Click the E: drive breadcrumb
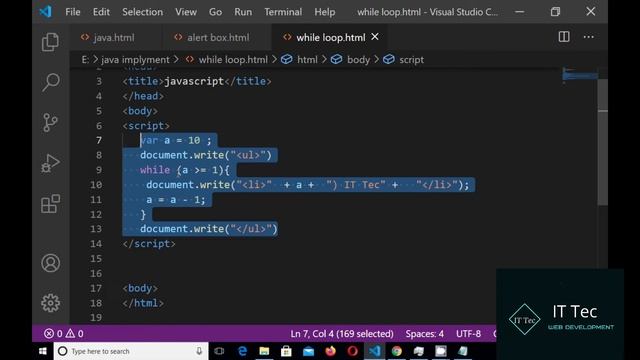Screen dimensions: 640x360 tap(85, 60)
